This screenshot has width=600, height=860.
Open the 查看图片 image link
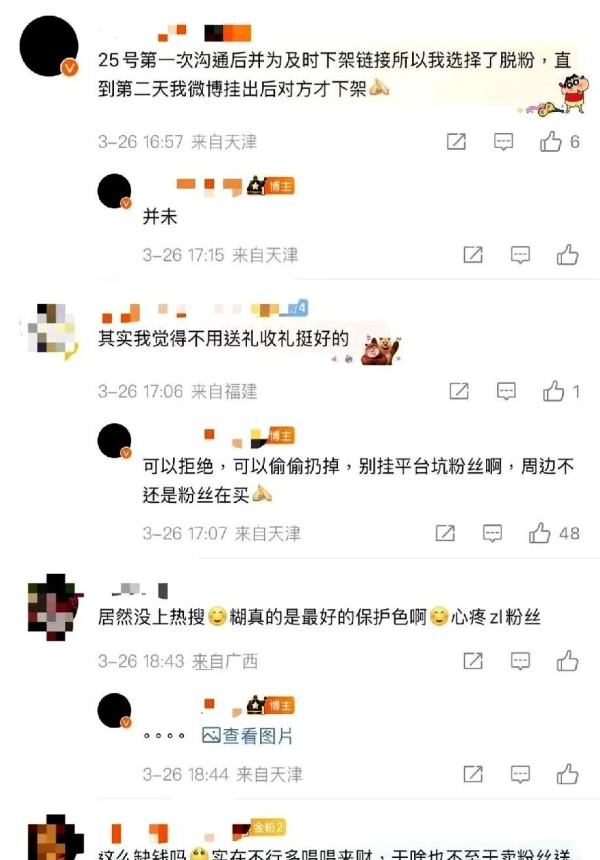pyautogui.click(x=247, y=735)
